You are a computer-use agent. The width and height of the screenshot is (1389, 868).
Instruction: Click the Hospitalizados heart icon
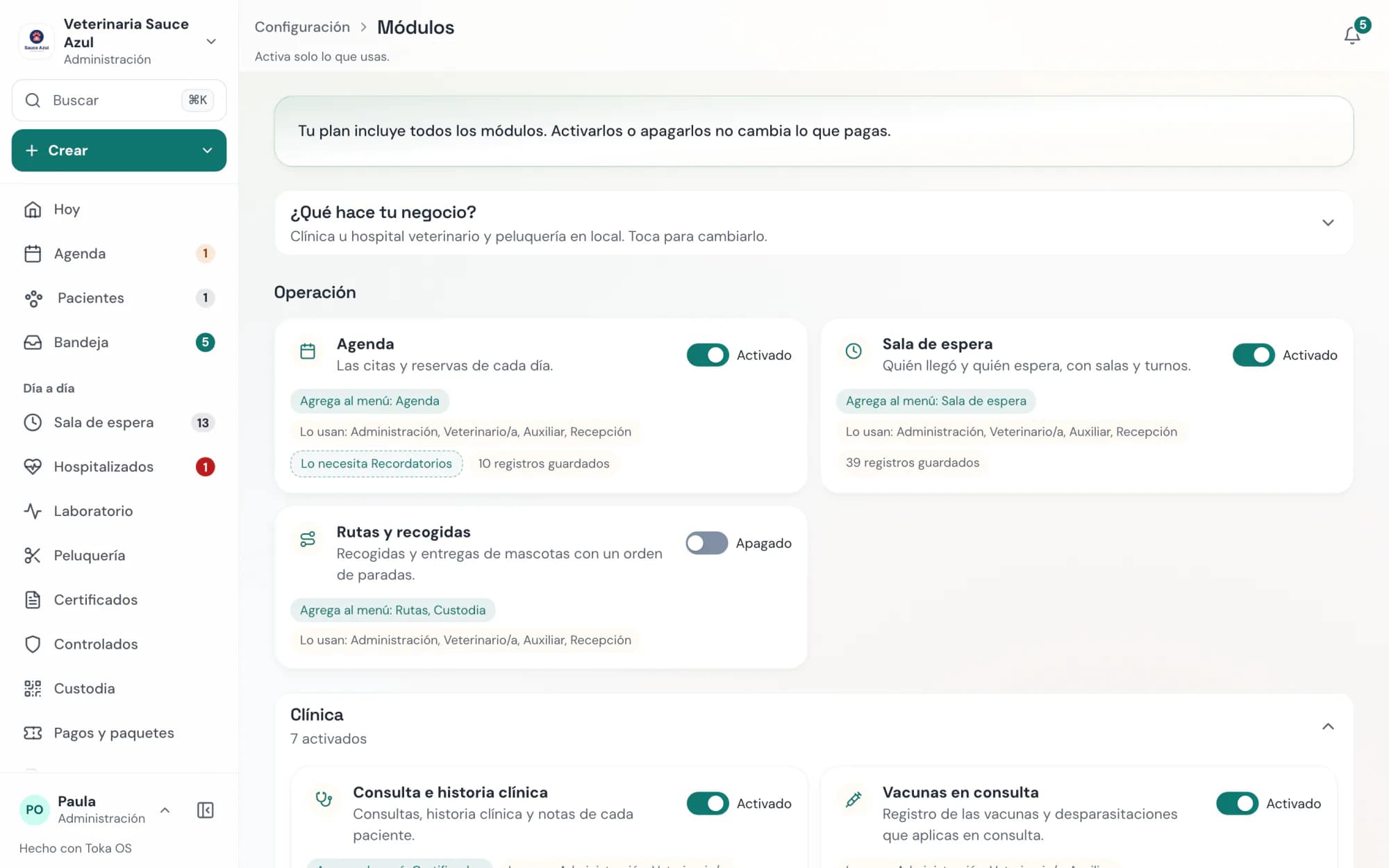tap(33, 467)
